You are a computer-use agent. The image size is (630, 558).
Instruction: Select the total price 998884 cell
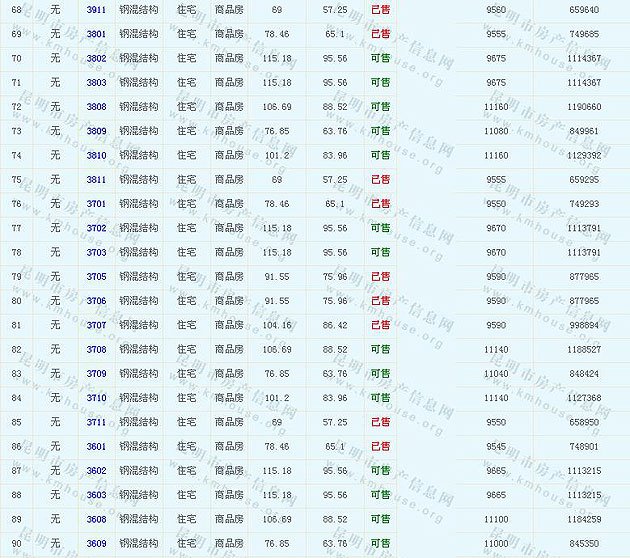point(584,325)
